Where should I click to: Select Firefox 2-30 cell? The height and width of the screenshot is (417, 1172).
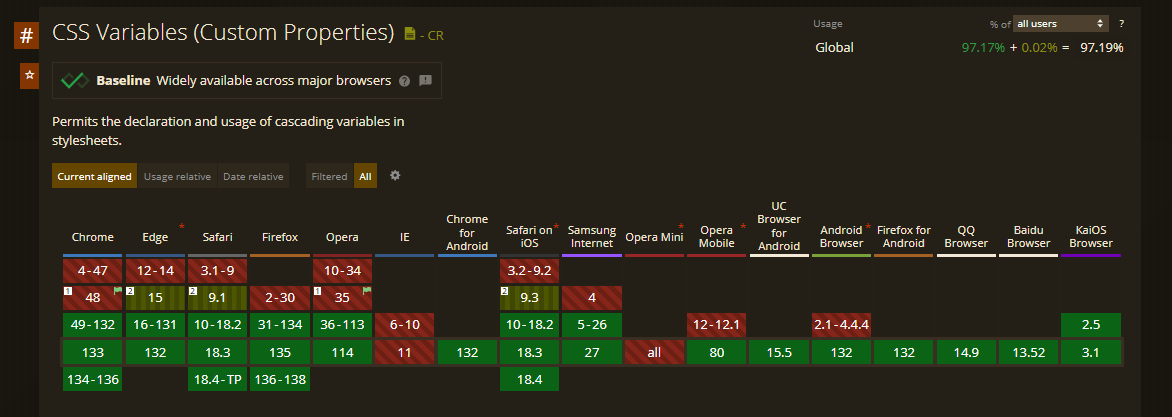click(280, 298)
